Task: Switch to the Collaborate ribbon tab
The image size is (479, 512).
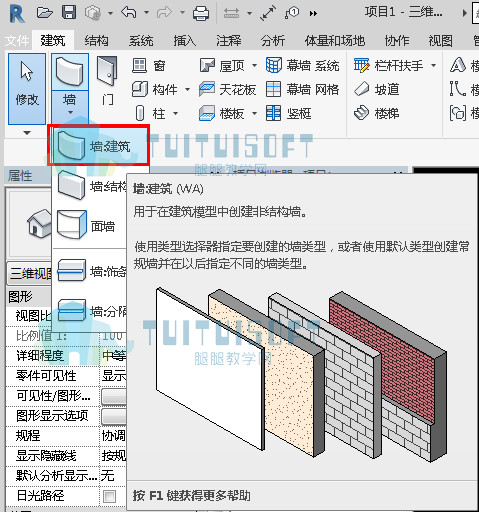Action: pos(397,41)
